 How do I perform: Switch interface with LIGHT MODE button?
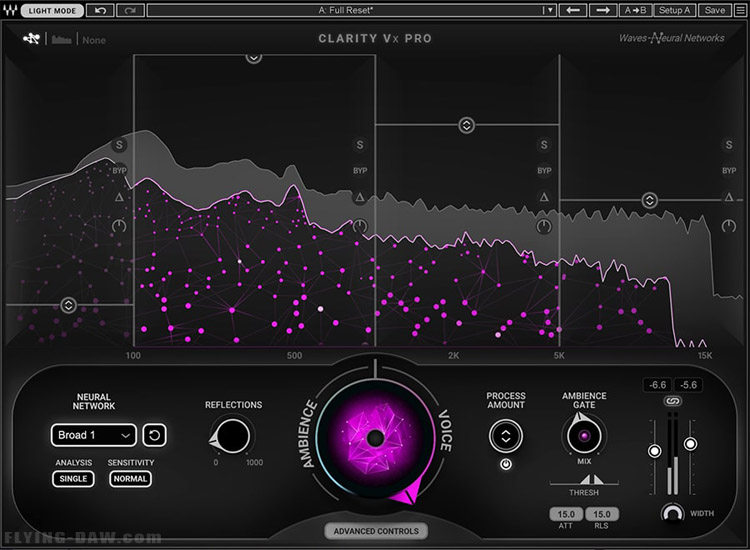tap(52, 10)
